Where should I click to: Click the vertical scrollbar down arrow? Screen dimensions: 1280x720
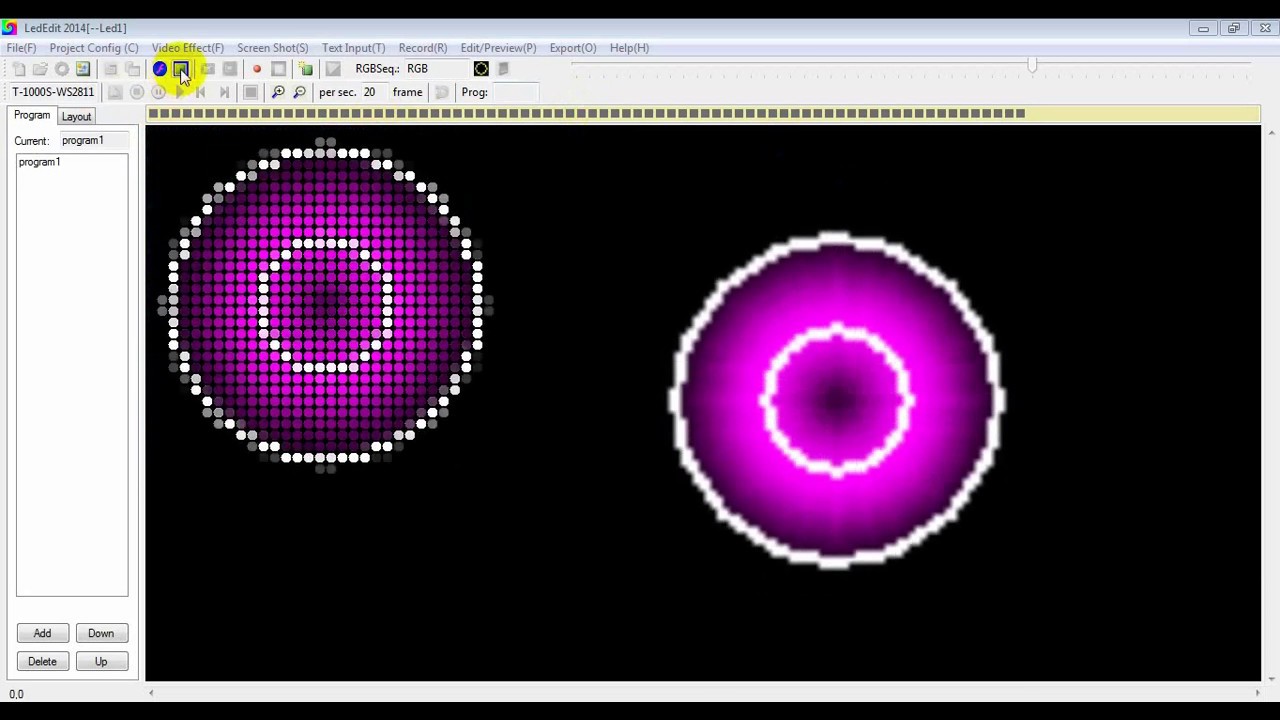pyautogui.click(x=1270, y=679)
